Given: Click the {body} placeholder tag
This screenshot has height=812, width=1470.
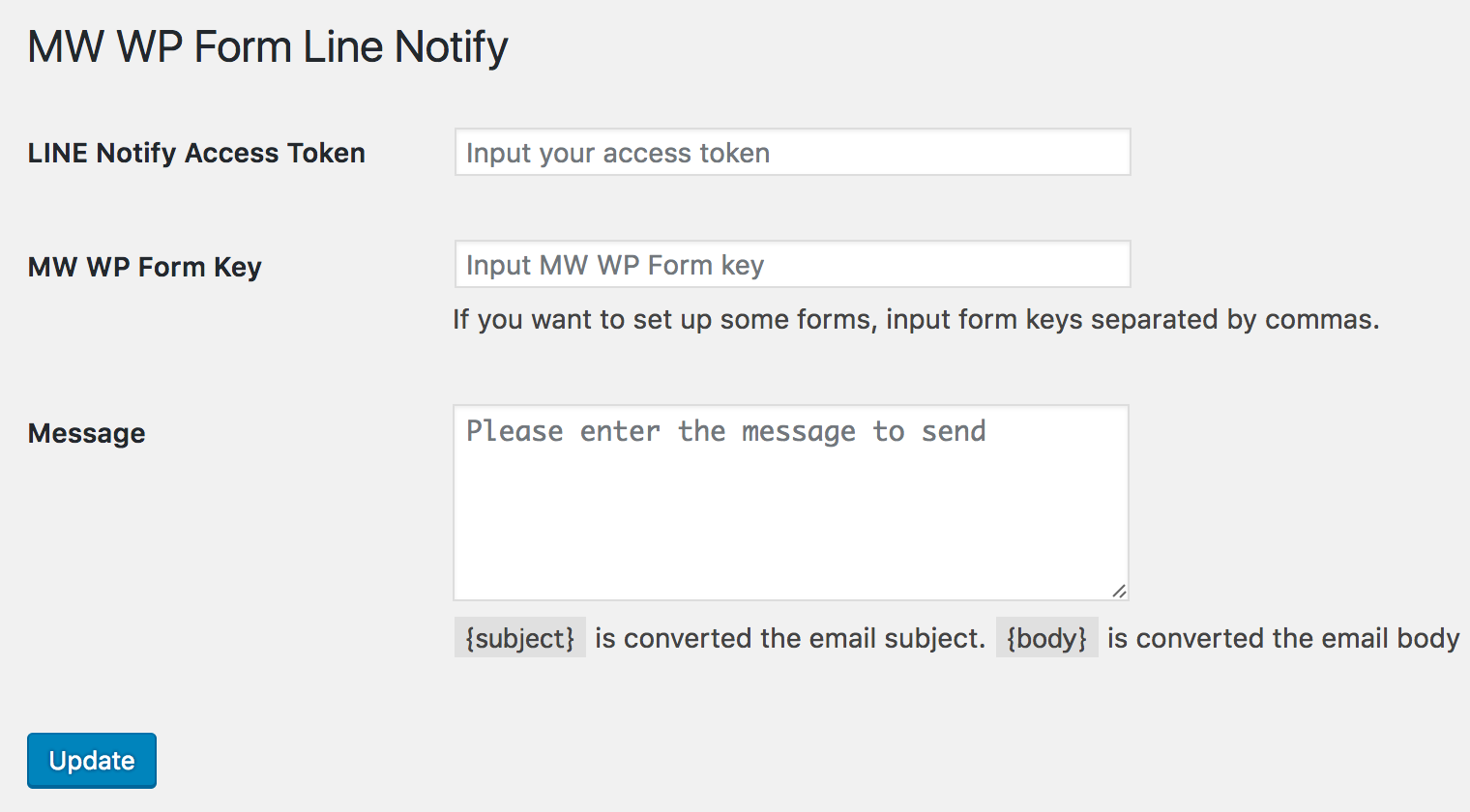Looking at the screenshot, I should click(x=1047, y=638).
